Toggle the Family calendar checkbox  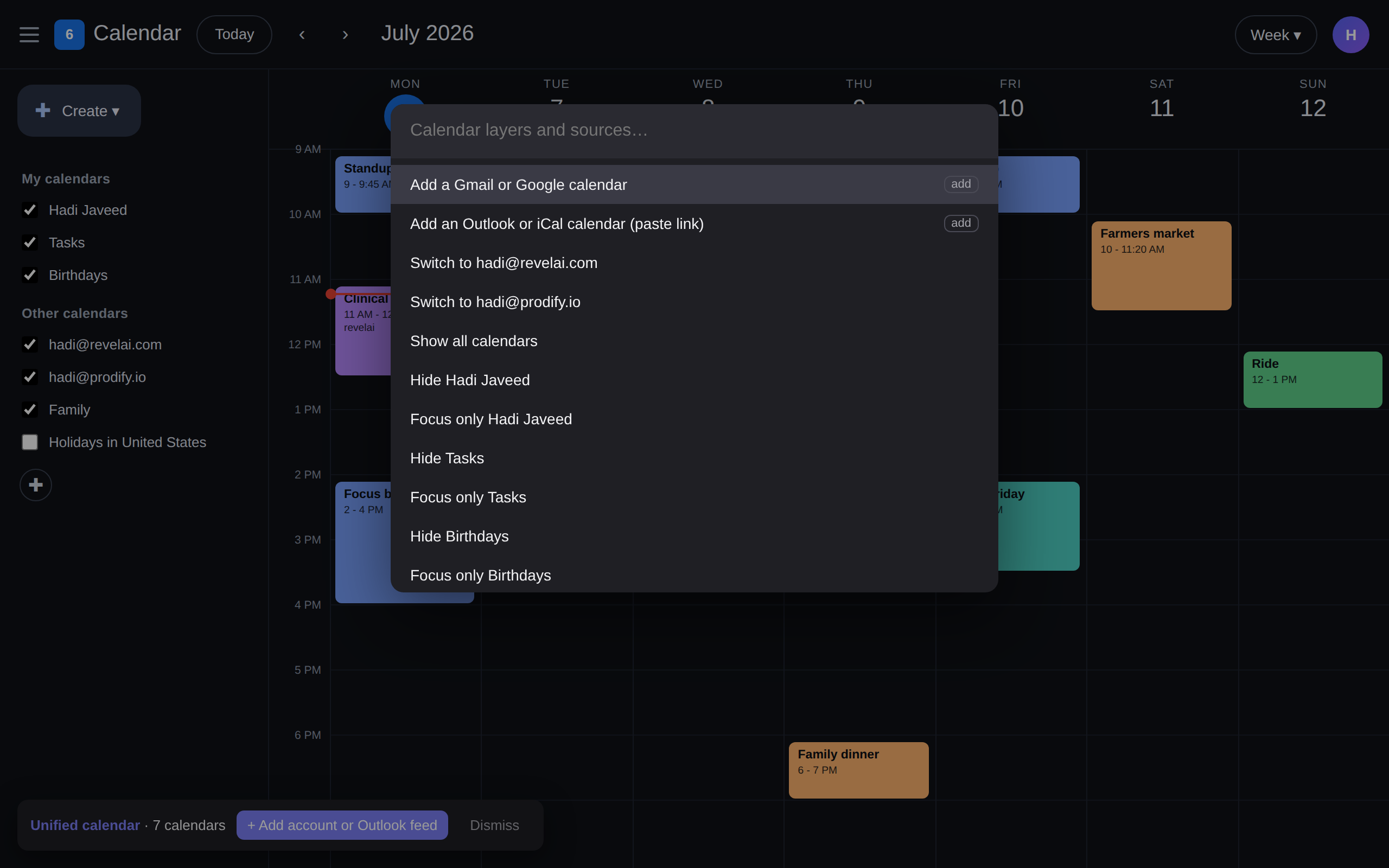pyautogui.click(x=30, y=410)
